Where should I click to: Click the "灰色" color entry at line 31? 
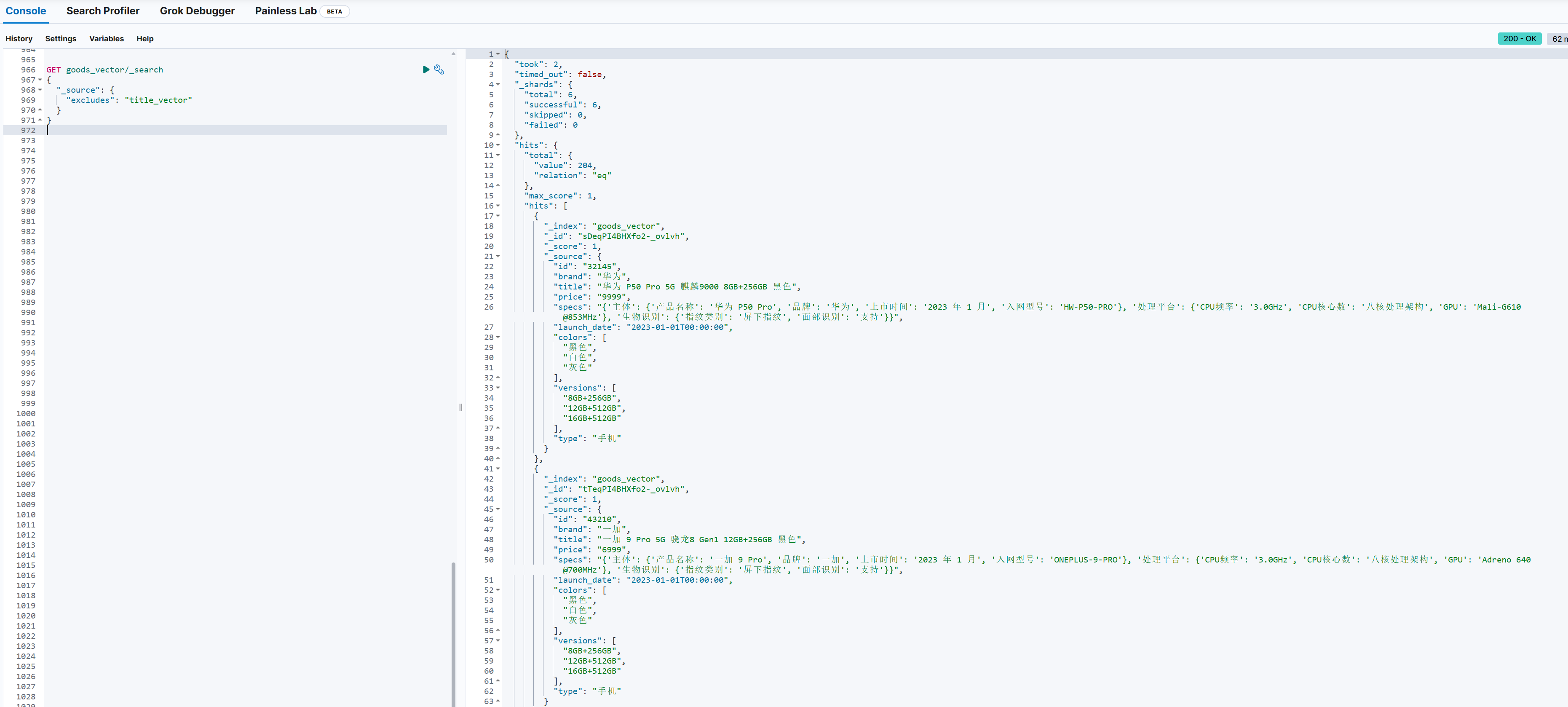pyautogui.click(x=577, y=368)
